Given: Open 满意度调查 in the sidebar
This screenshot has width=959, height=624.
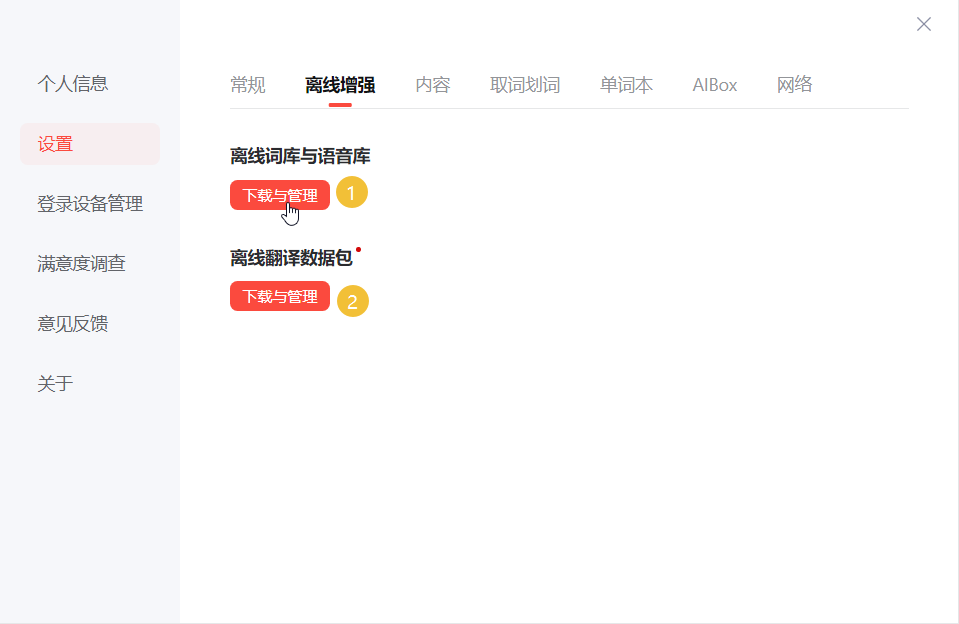Looking at the screenshot, I should [81, 264].
